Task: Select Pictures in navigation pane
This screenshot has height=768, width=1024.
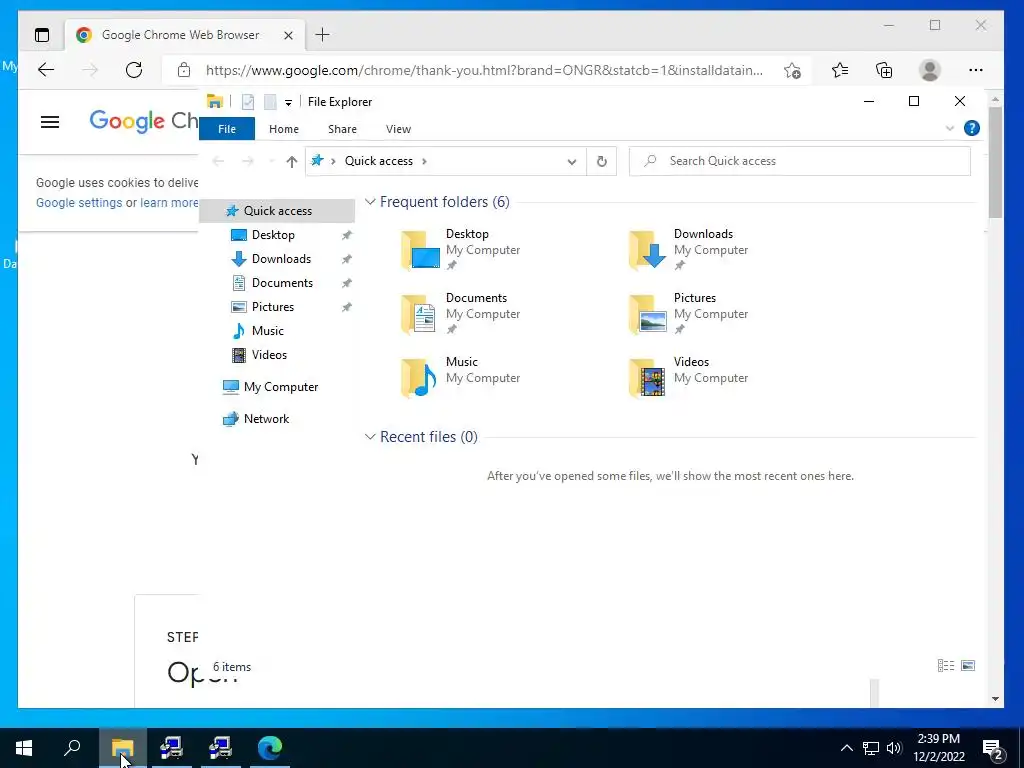Action: click(272, 307)
